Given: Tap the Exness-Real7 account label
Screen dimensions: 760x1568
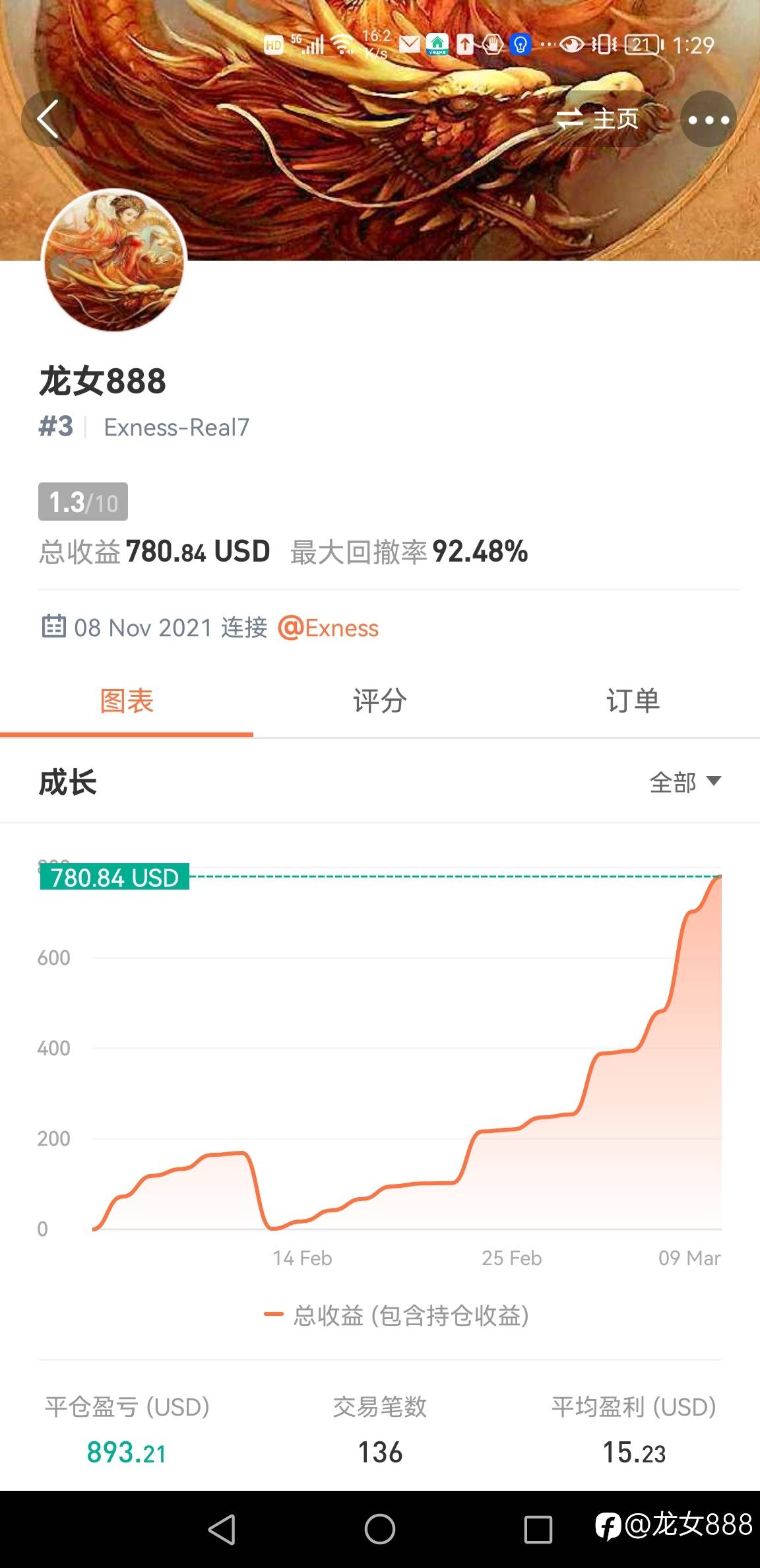Looking at the screenshot, I should (177, 428).
